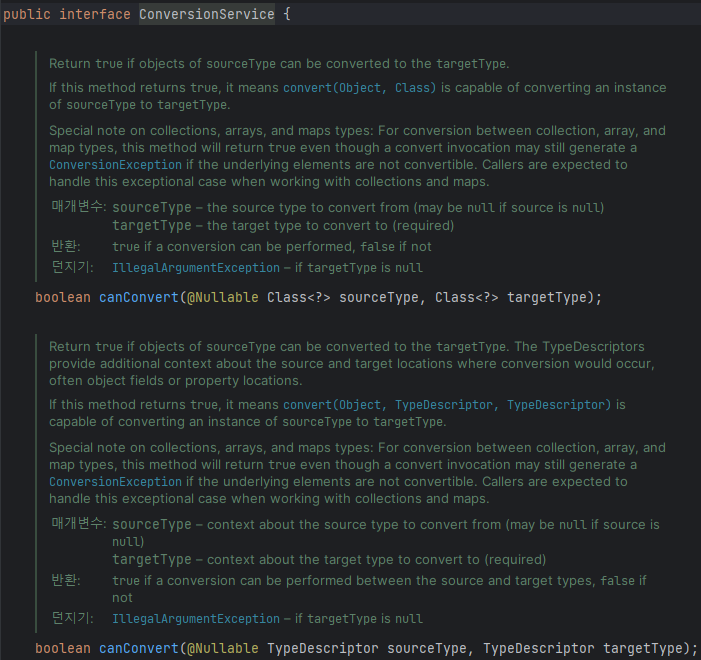Viewport: 701px width, 660px height.
Task: Open the first ConversionException doc link
Action: coord(115,165)
